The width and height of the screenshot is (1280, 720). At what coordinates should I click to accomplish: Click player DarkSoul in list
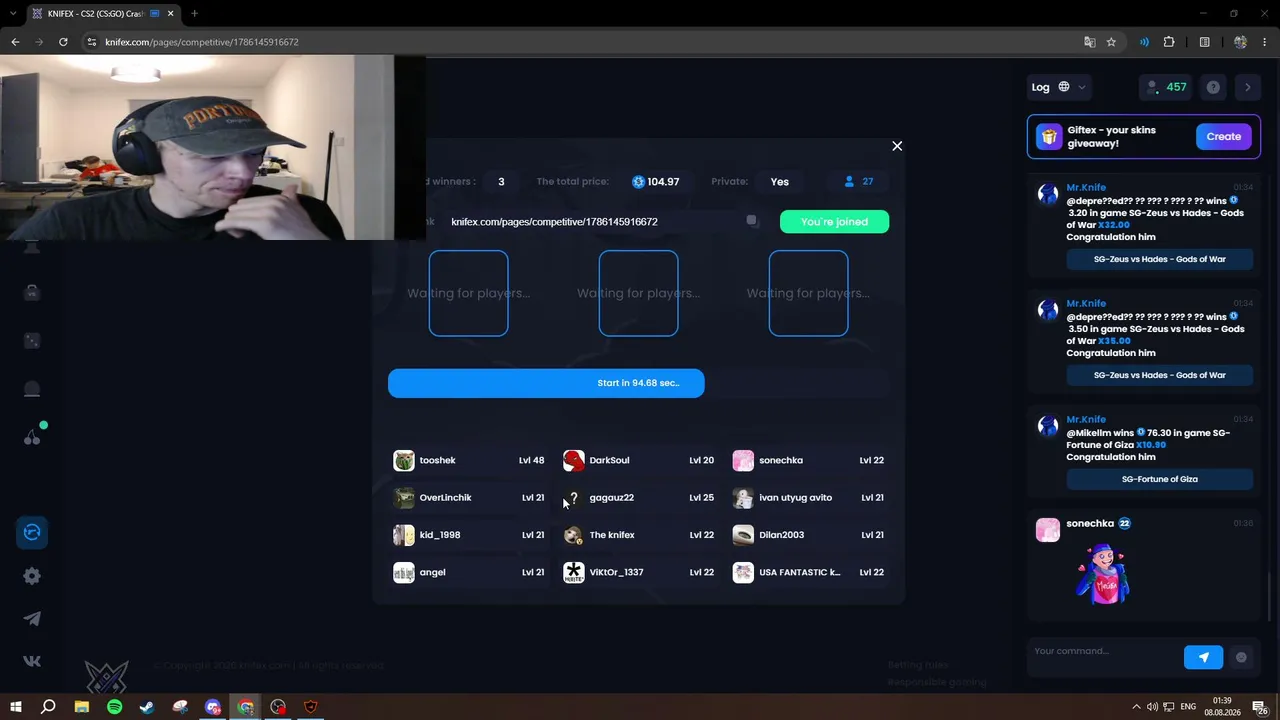[639, 460]
